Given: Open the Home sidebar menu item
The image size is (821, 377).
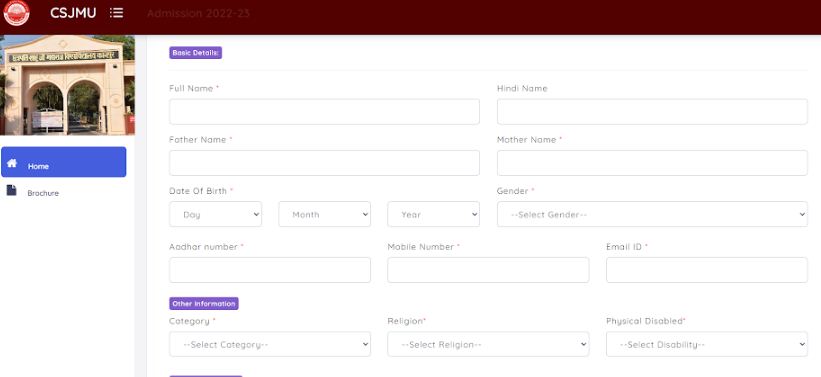Looking at the screenshot, I should [63, 162].
